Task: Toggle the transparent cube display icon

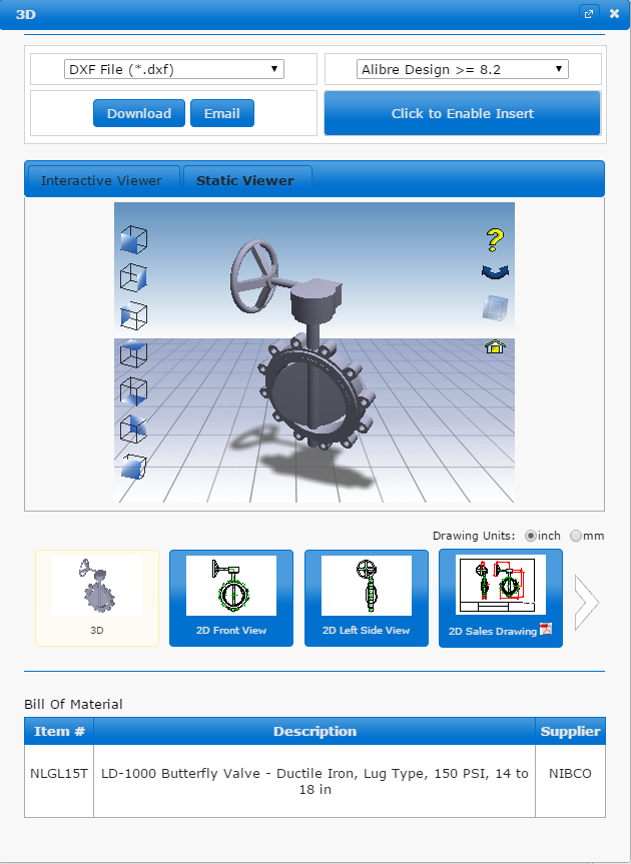Action: pos(494,308)
